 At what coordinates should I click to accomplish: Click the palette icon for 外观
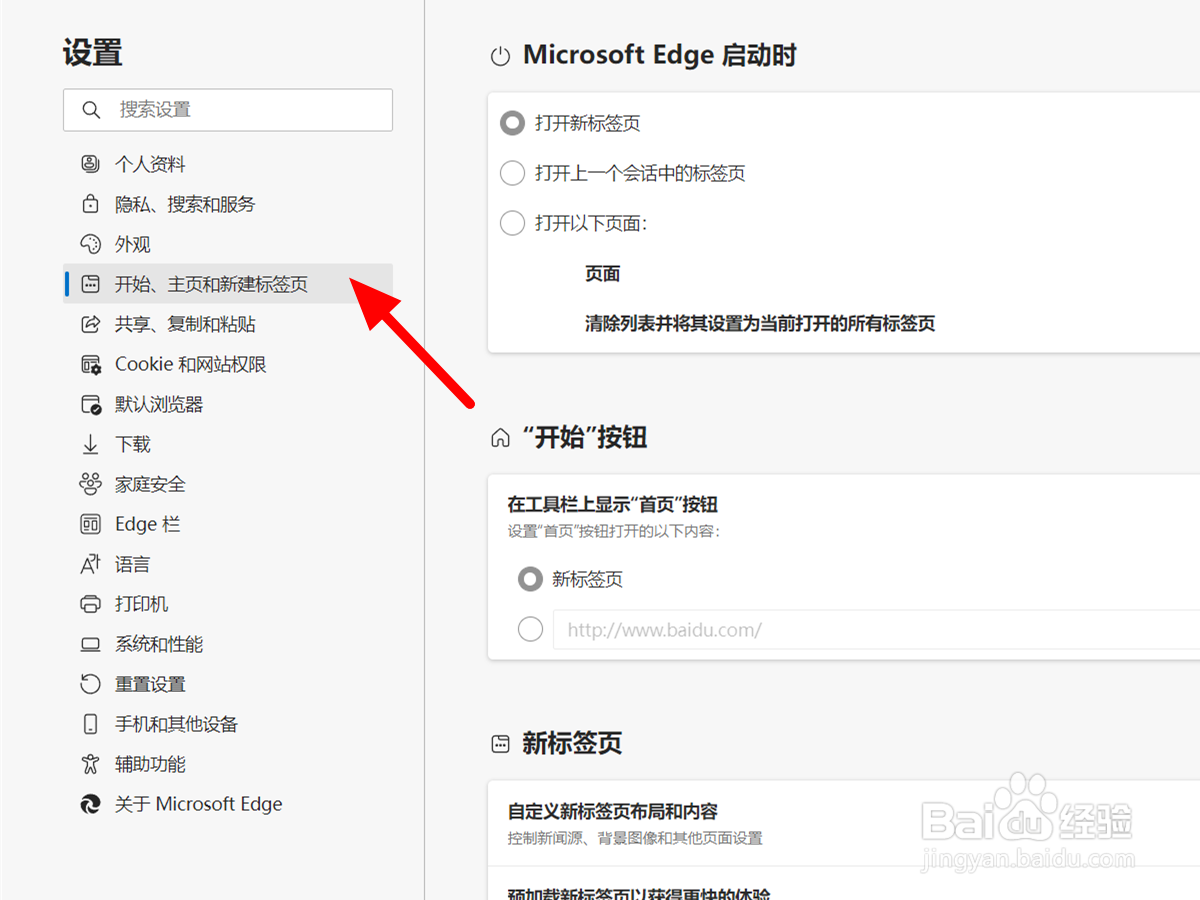pos(91,244)
